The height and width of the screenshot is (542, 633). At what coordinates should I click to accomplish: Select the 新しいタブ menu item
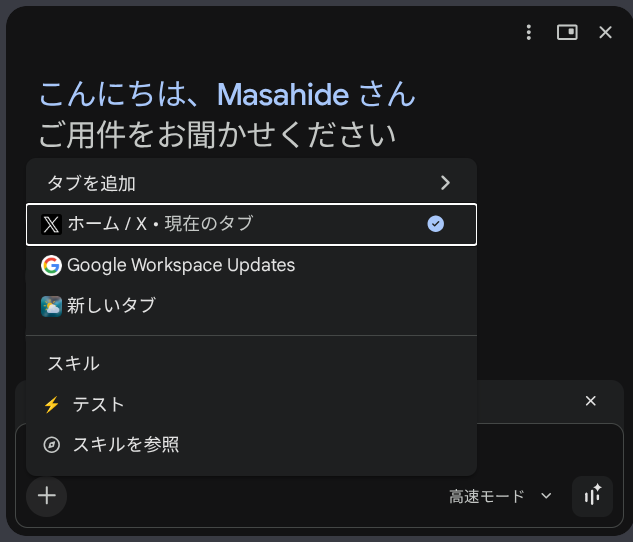pyautogui.click(x=111, y=306)
